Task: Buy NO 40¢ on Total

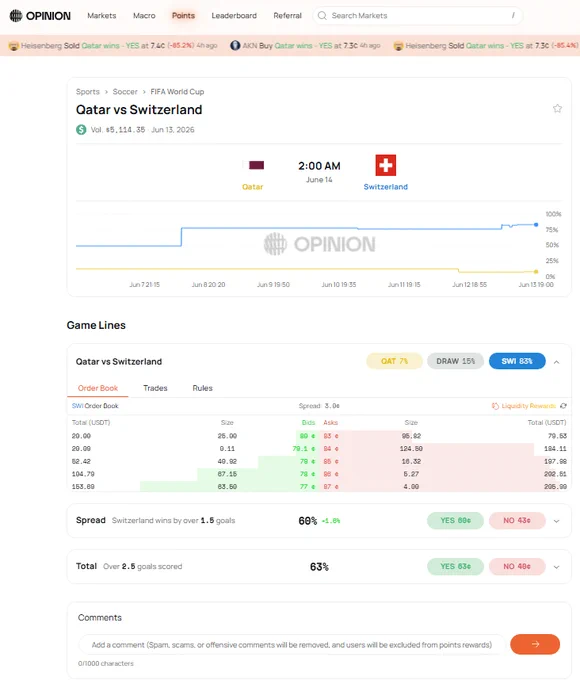Action: coord(517,566)
